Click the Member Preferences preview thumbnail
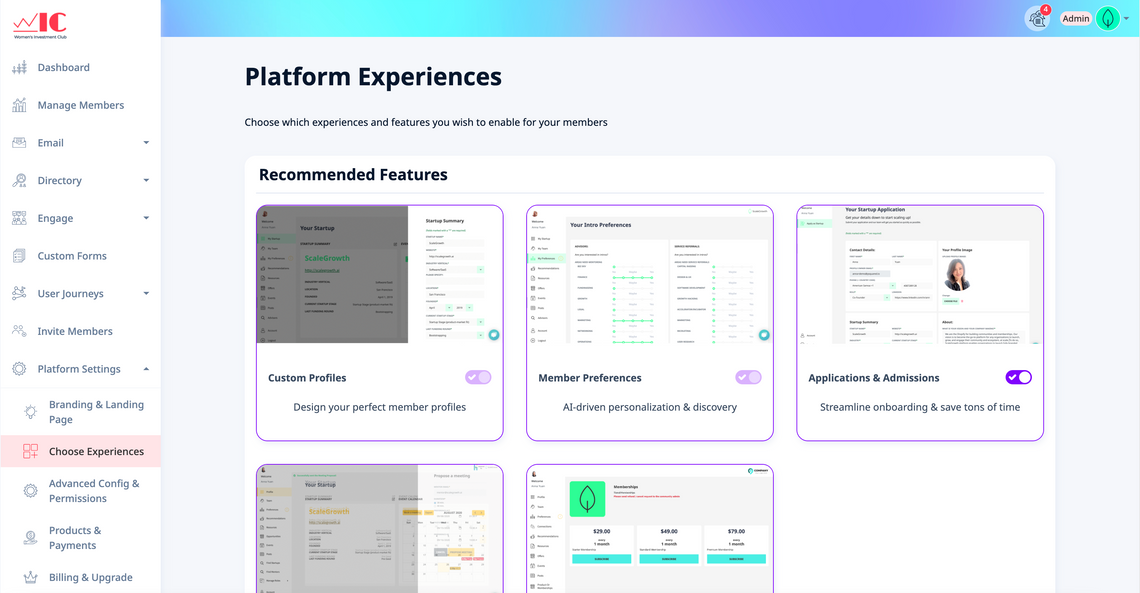 [650, 275]
